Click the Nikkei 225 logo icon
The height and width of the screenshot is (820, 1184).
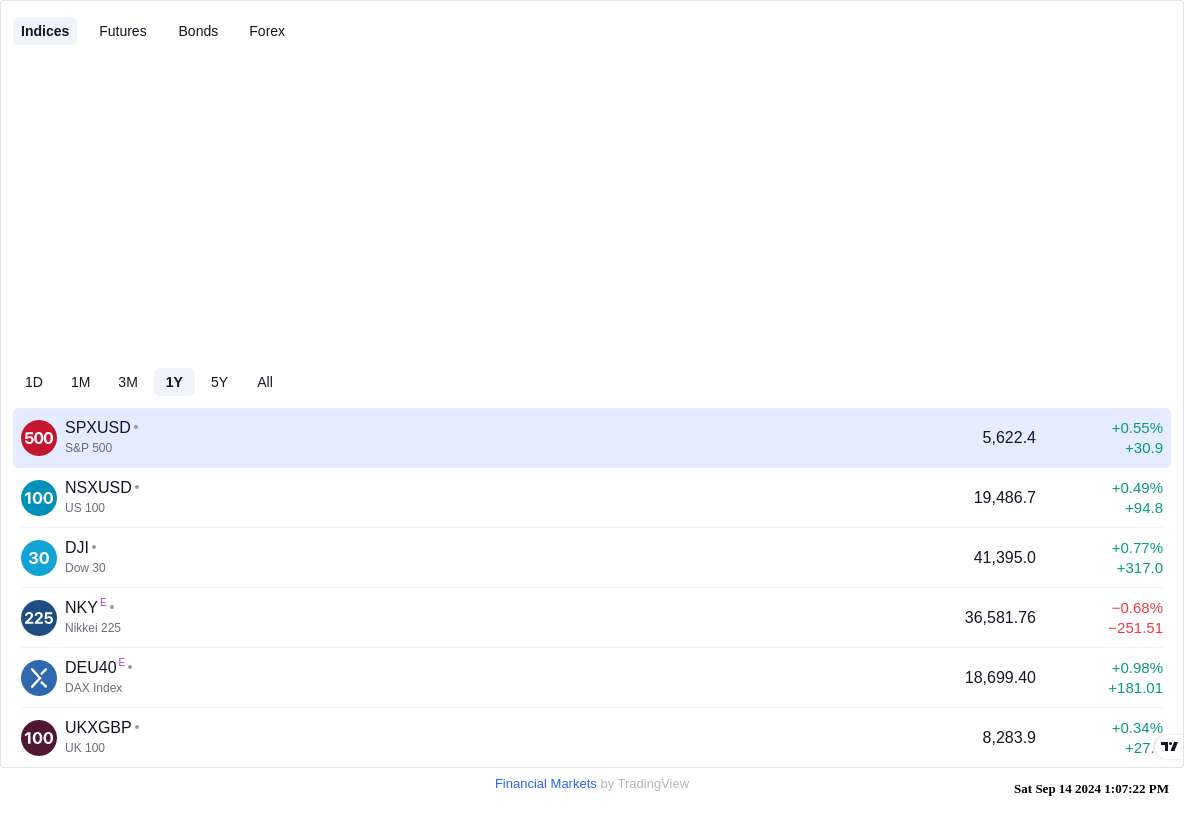[x=39, y=618]
